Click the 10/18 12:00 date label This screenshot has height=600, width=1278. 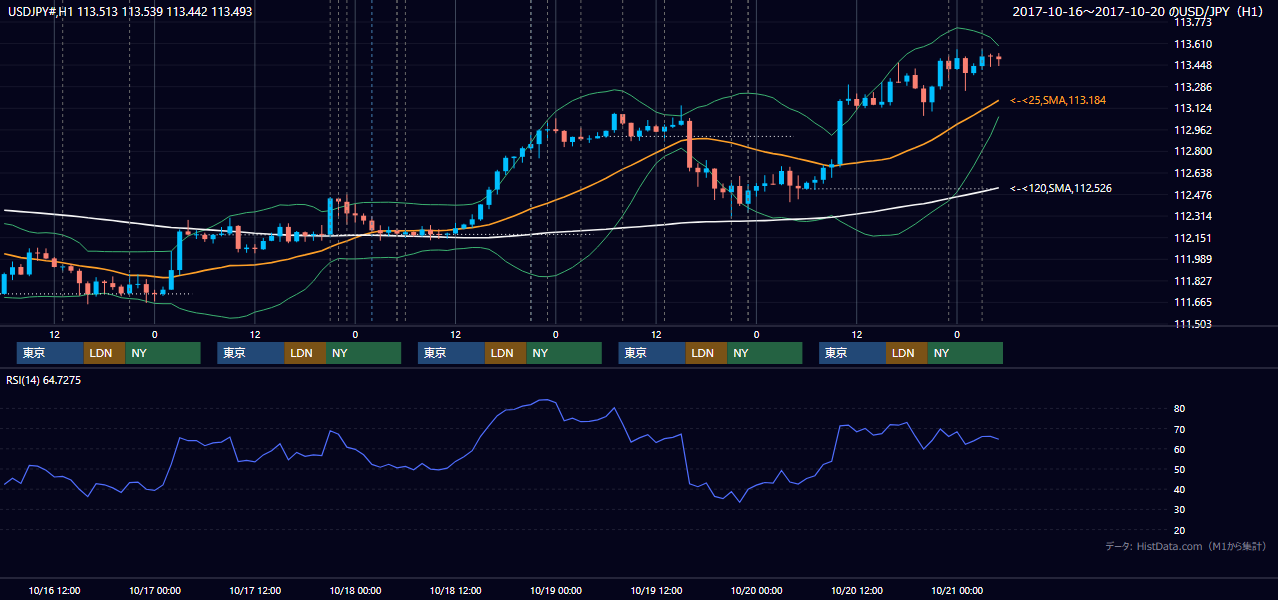click(x=456, y=590)
